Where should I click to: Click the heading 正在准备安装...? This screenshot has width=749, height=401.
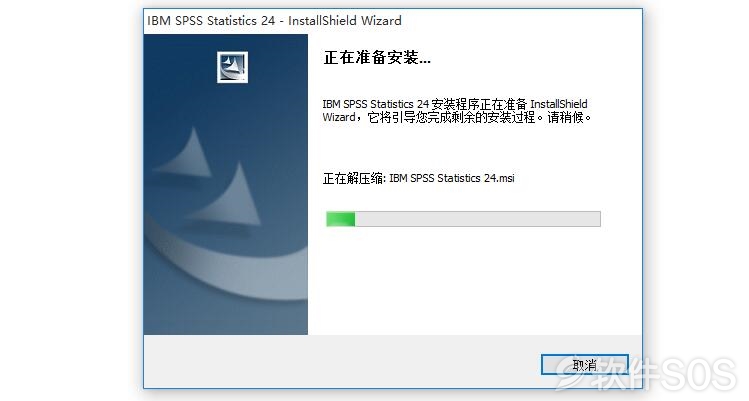click(x=377, y=58)
